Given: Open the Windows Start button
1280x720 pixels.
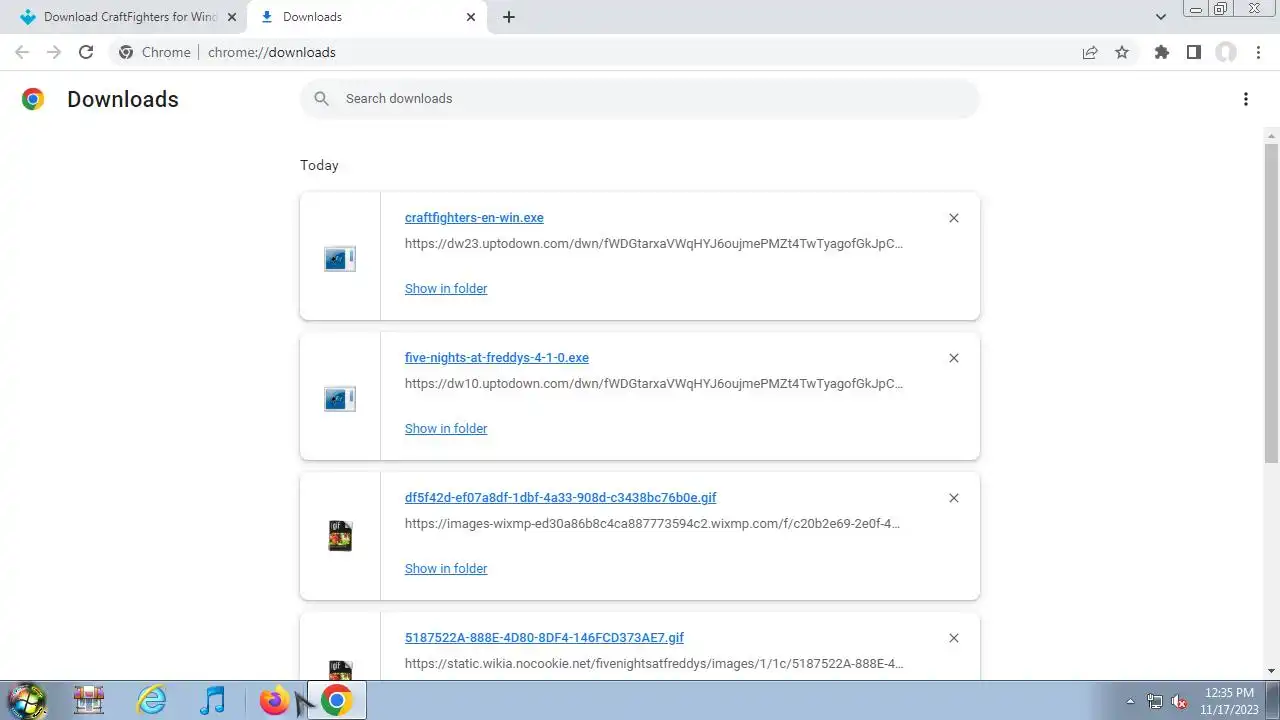Looking at the screenshot, I should [26, 700].
